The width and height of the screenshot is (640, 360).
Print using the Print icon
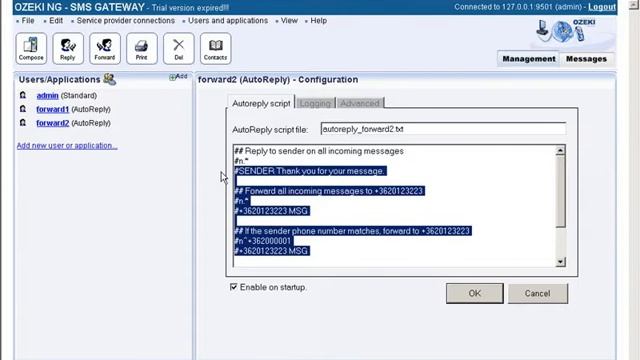(x=142, y=49)
